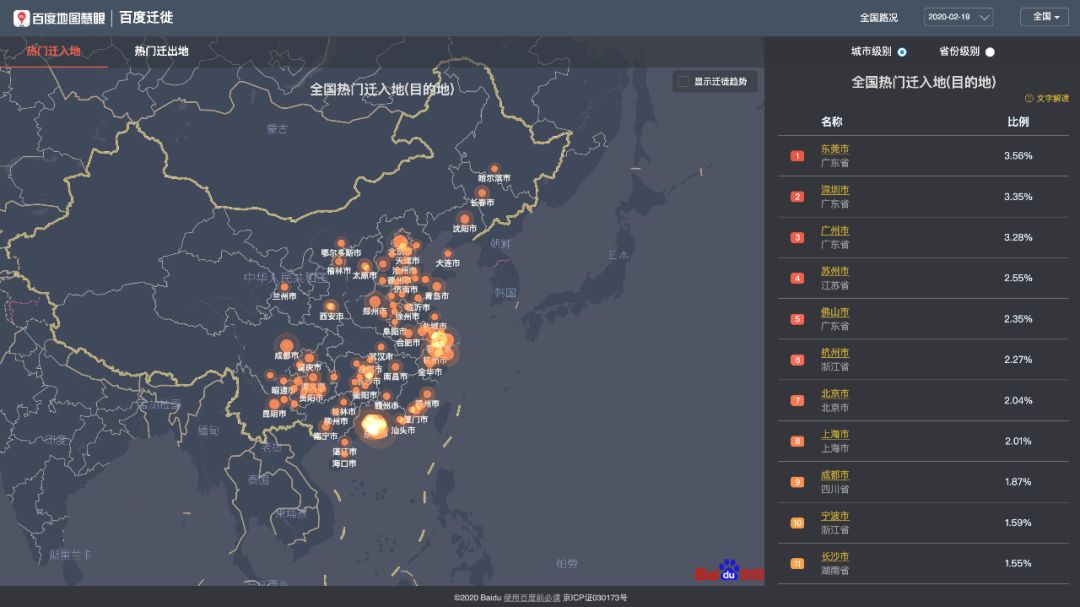This screenshot has height=607, width=1080.
Task: Click the rank 5 badge icon
Action: click(x=797, y=319)
